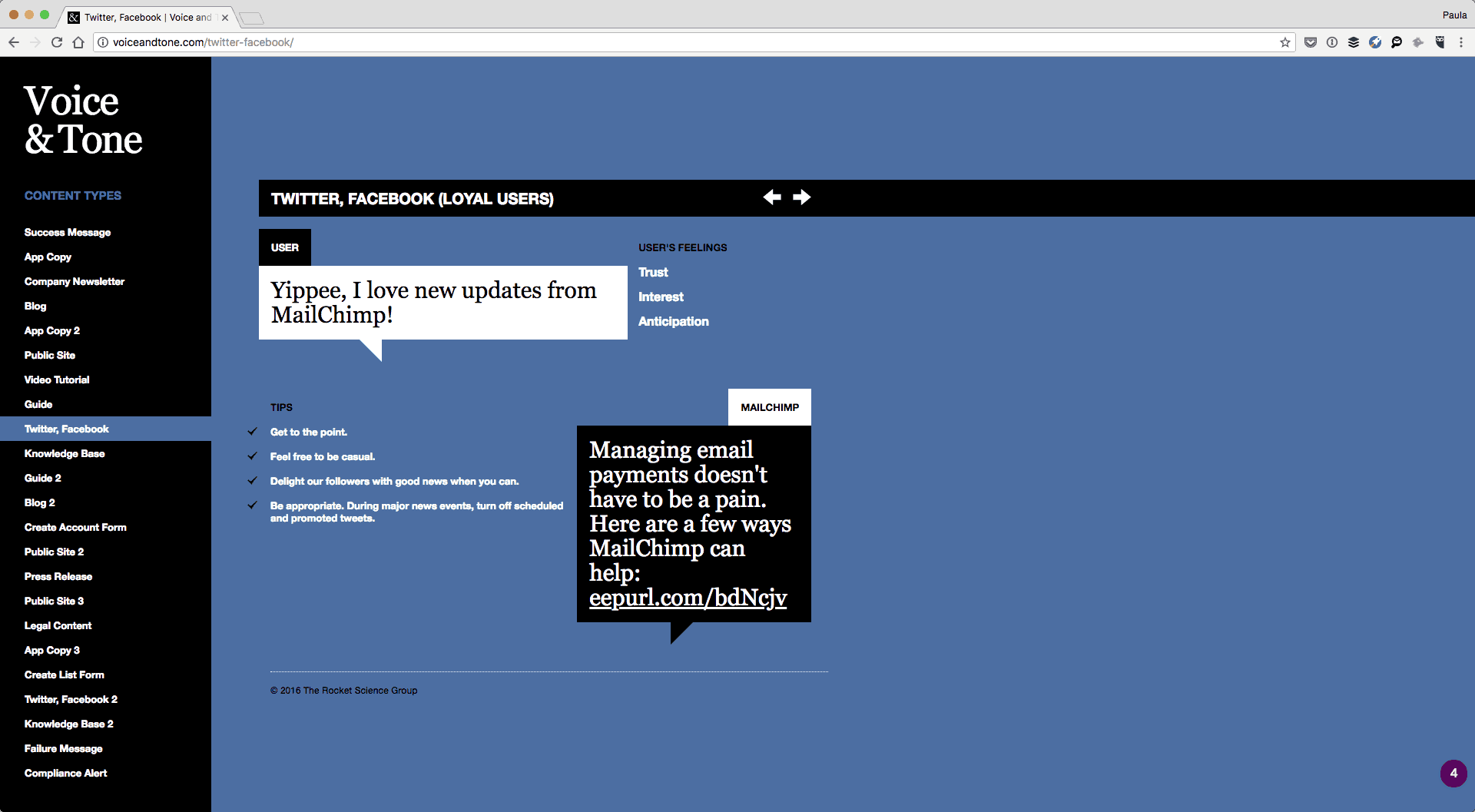Go to the next content type arrow
The width and height of the screenshot is (1475, 812).
coord(801,197)
